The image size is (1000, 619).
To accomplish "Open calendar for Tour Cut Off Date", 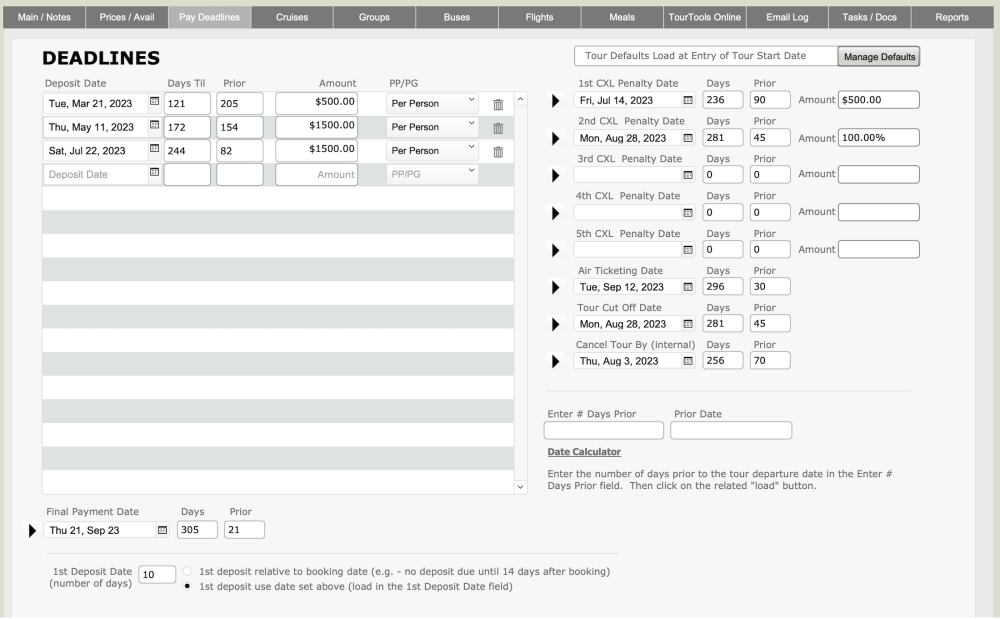I will pos(688,324).
